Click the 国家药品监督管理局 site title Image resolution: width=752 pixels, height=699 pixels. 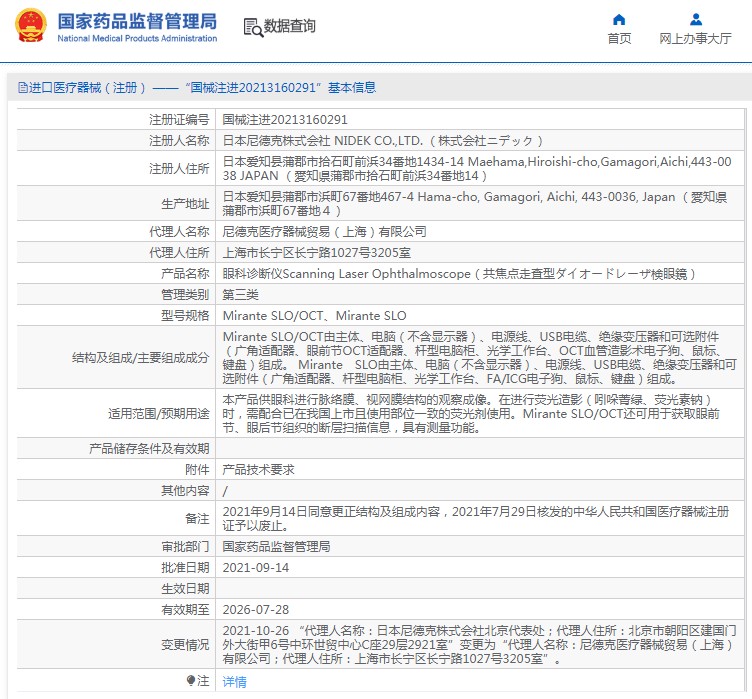click(x=137, y=20)
